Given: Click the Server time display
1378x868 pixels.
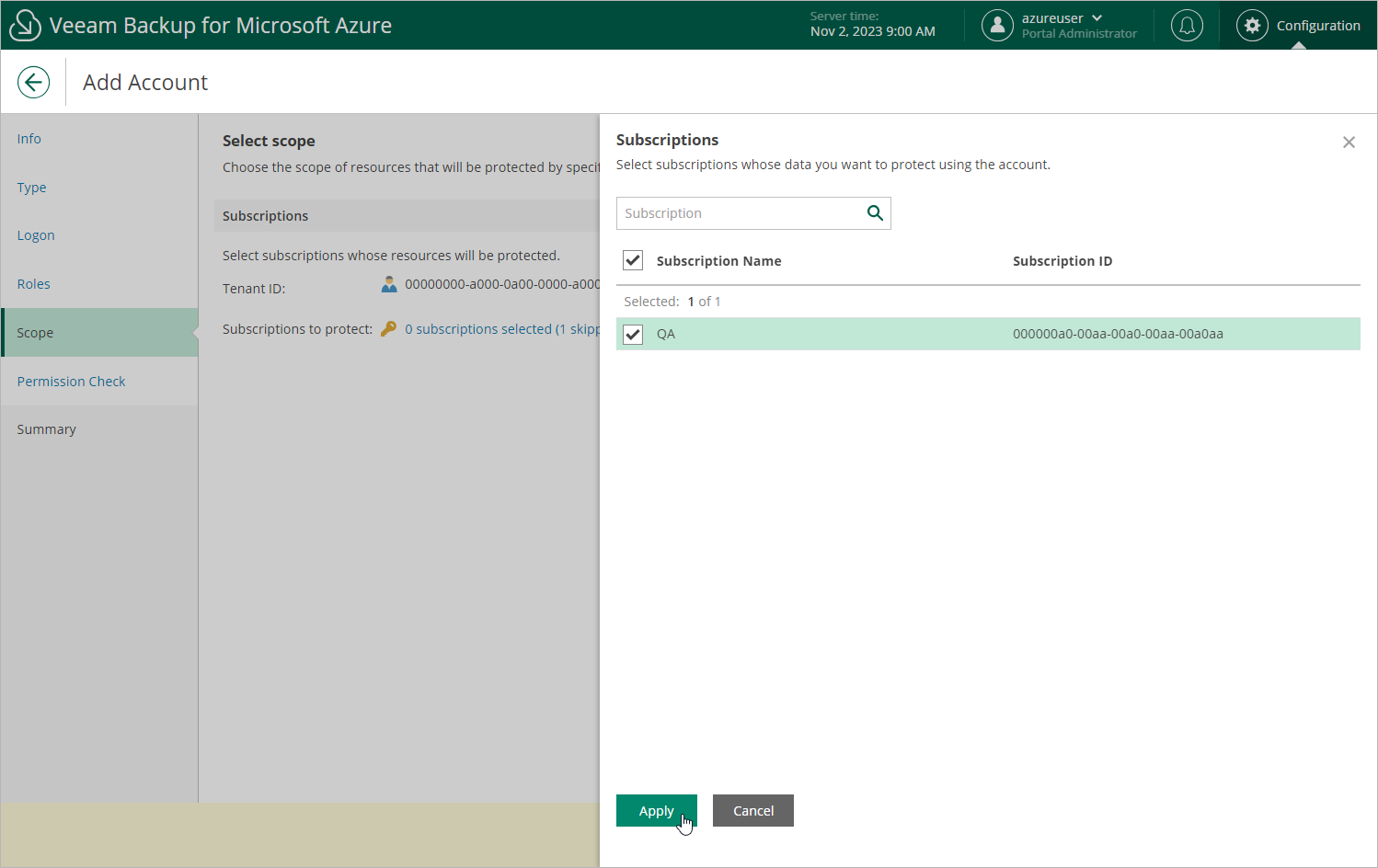Looking at the screenshot, I should pyautogui.click(x=872, y=24).
